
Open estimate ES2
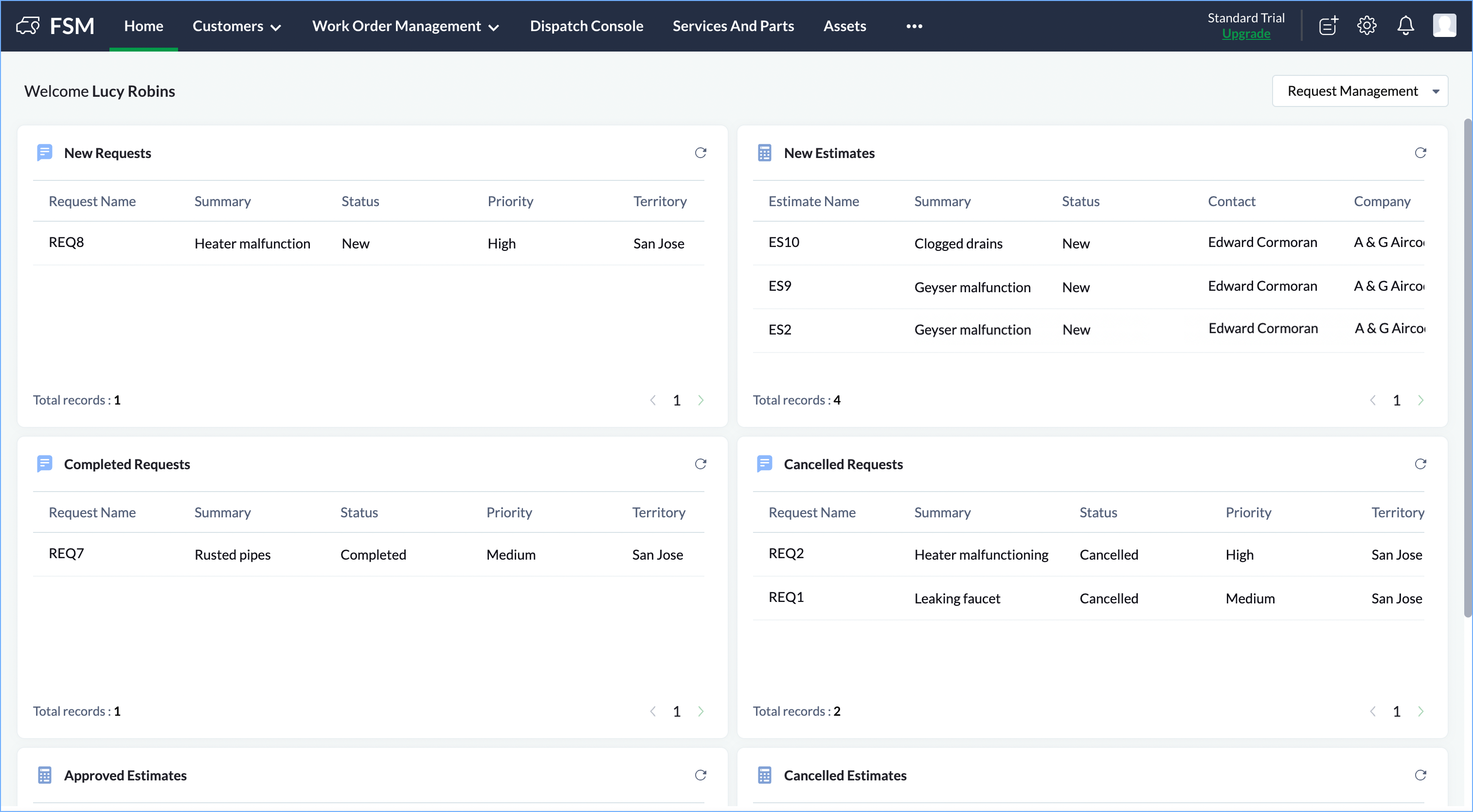pyautogui.click(x=779, y=330)
